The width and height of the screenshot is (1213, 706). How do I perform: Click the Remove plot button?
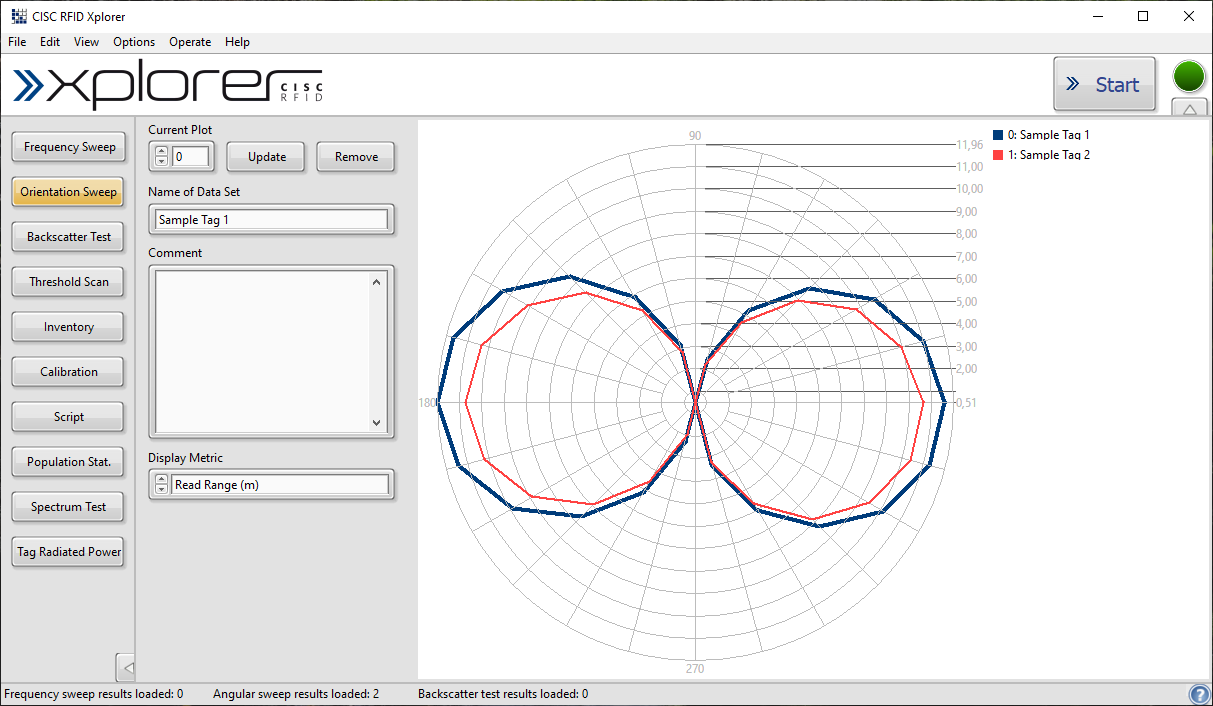tap(356, 157)
